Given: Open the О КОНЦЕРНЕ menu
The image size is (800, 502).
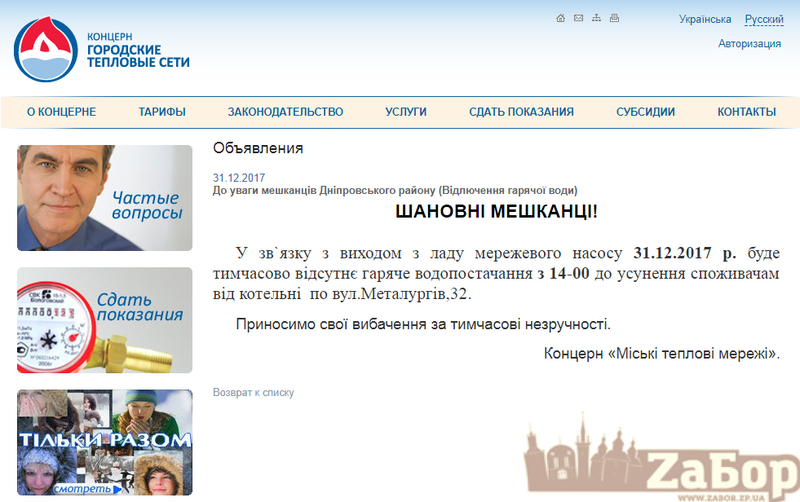Looking at the screenshot, I should pos(61,112).
